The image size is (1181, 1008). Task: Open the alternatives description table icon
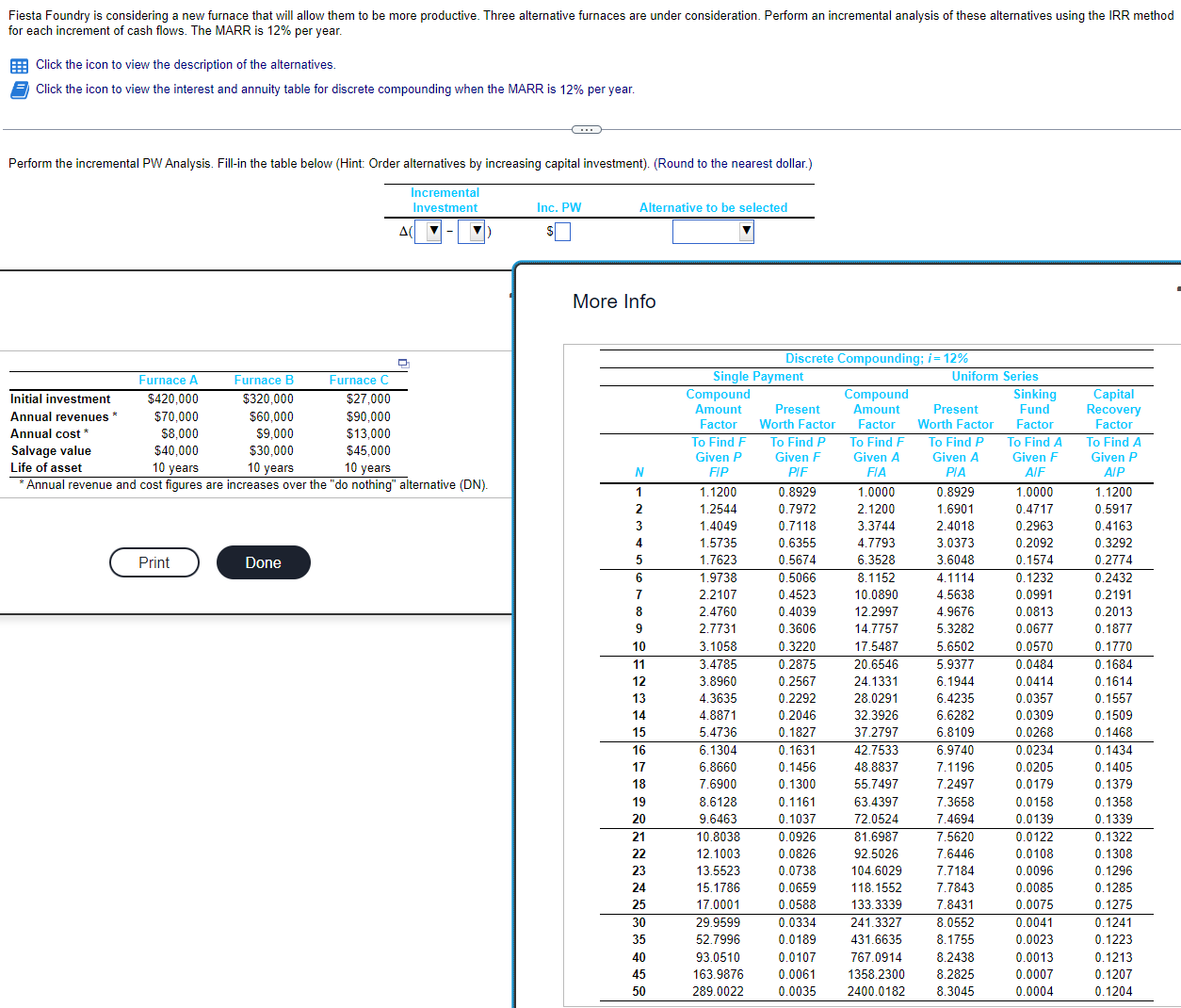(19, 65)
